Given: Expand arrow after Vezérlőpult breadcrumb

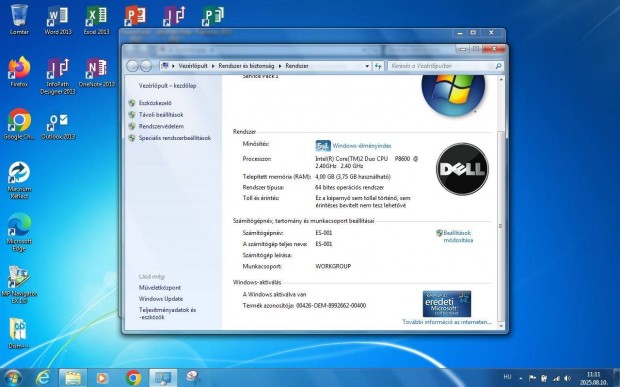Looking at the screenshot, I should tap(213, 66).
